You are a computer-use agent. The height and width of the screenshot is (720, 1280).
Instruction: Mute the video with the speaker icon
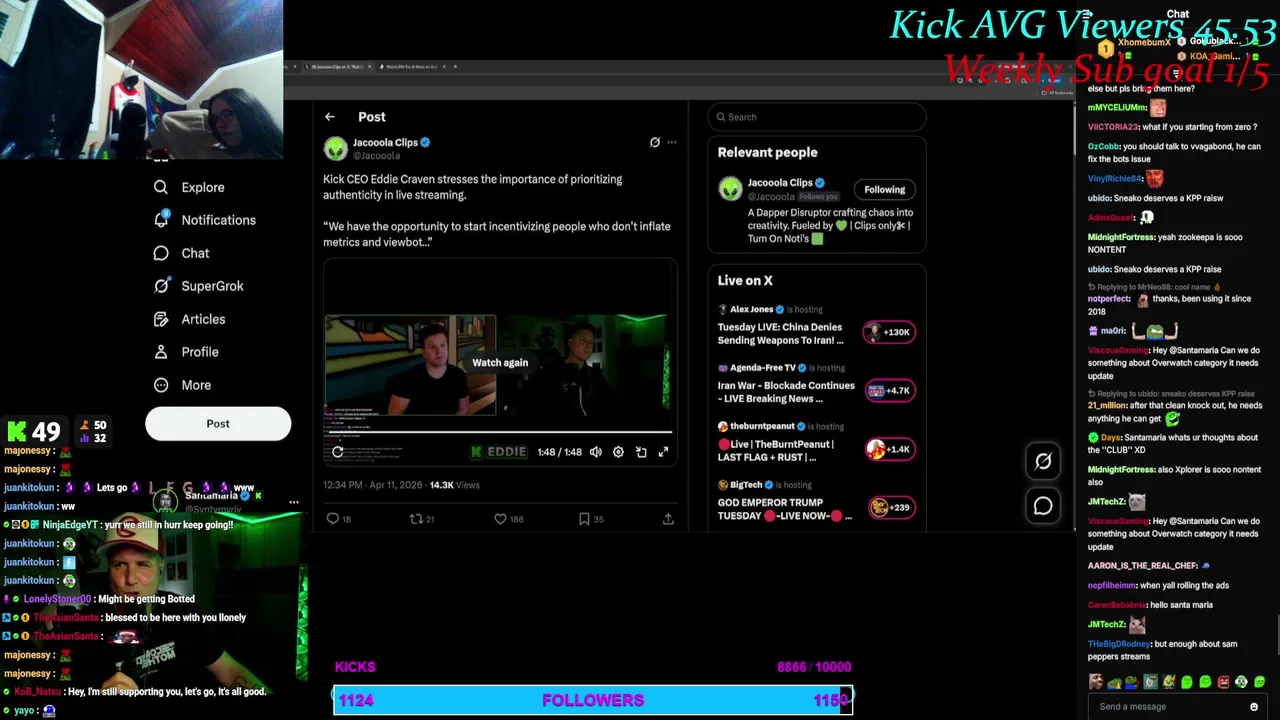(x=596, y=452)
